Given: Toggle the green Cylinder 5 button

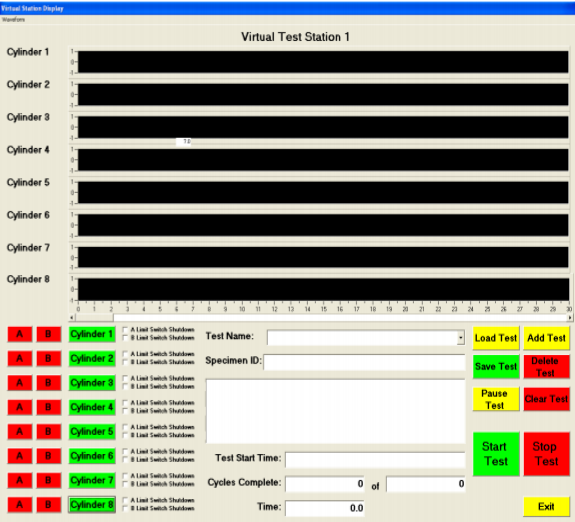Looking at the screenshot, I should [92, 432].
